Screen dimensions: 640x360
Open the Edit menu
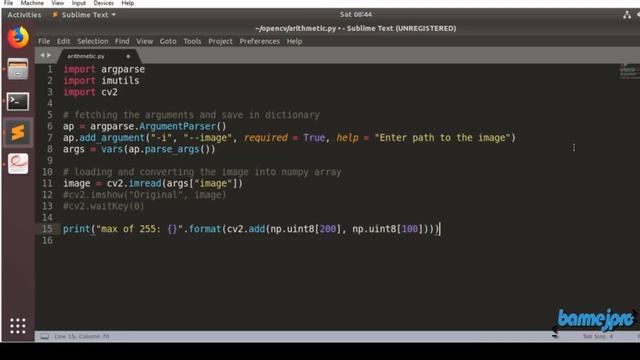63,41
